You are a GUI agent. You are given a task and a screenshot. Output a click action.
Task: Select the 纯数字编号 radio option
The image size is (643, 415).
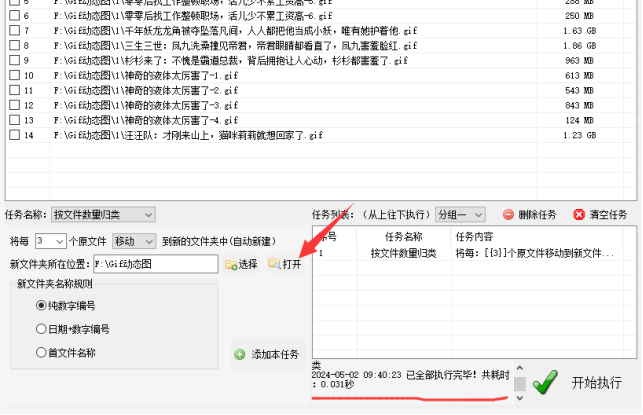pyautogui.click(x=41, y=306)
